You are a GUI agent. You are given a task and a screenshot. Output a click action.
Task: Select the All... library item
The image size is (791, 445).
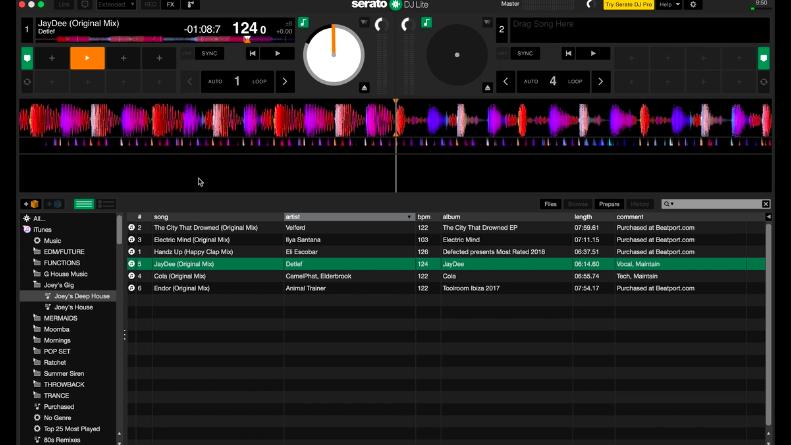click(39, 218)
